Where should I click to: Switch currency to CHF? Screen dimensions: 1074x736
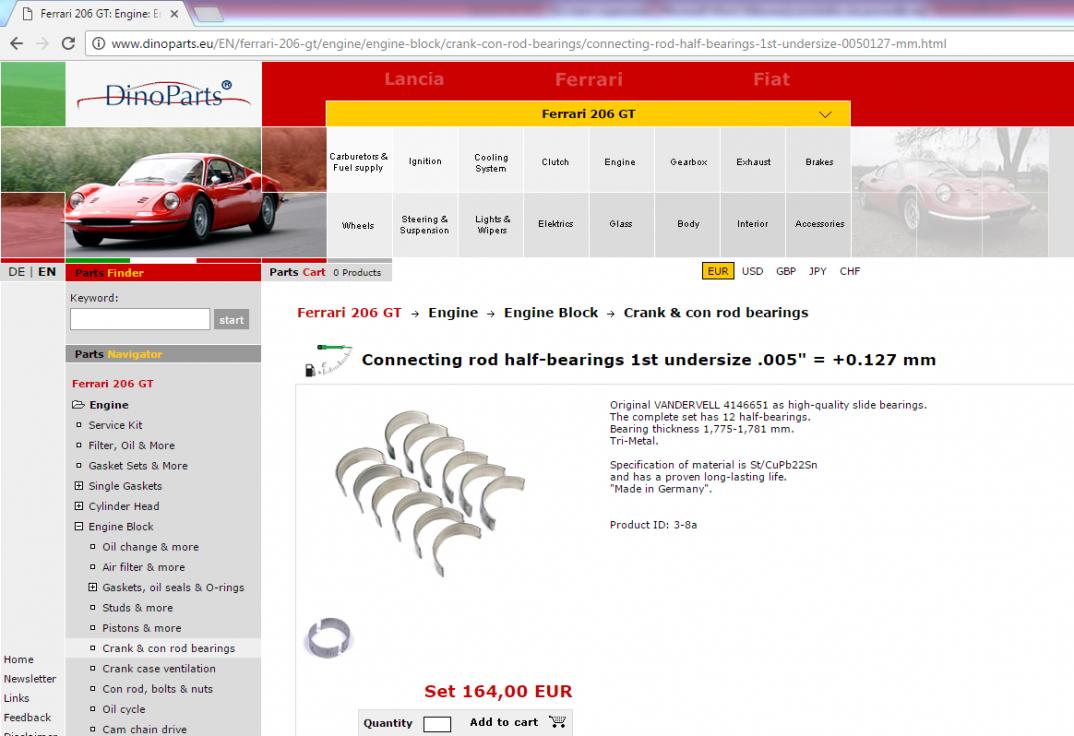tap(850, 271)
